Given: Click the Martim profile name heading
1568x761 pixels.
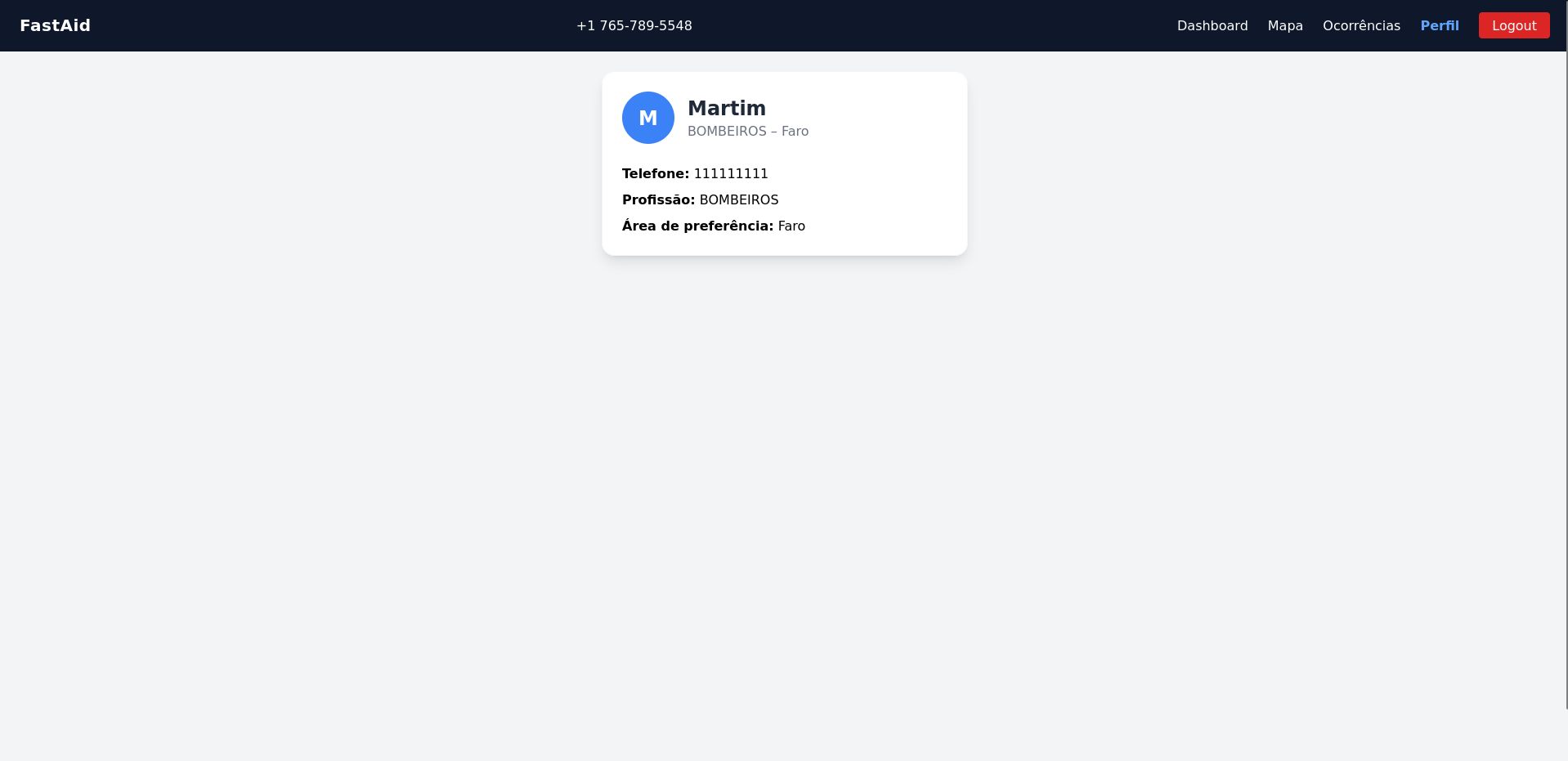Looking at the screenshot, I should tap(727, 108).
